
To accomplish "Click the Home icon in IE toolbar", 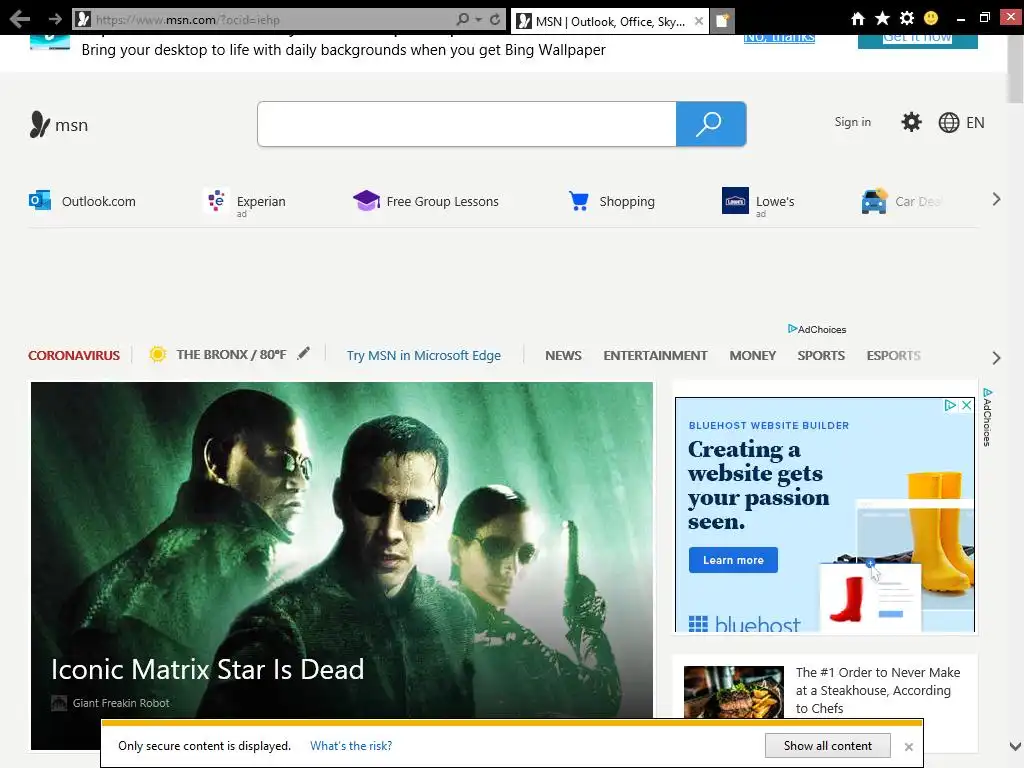I will click(x=858, y=19).
